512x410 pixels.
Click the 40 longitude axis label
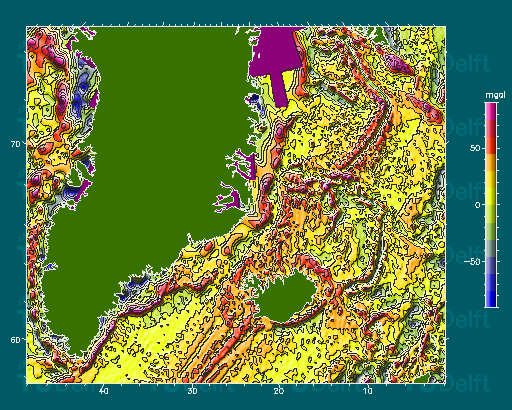pos(104,390)
